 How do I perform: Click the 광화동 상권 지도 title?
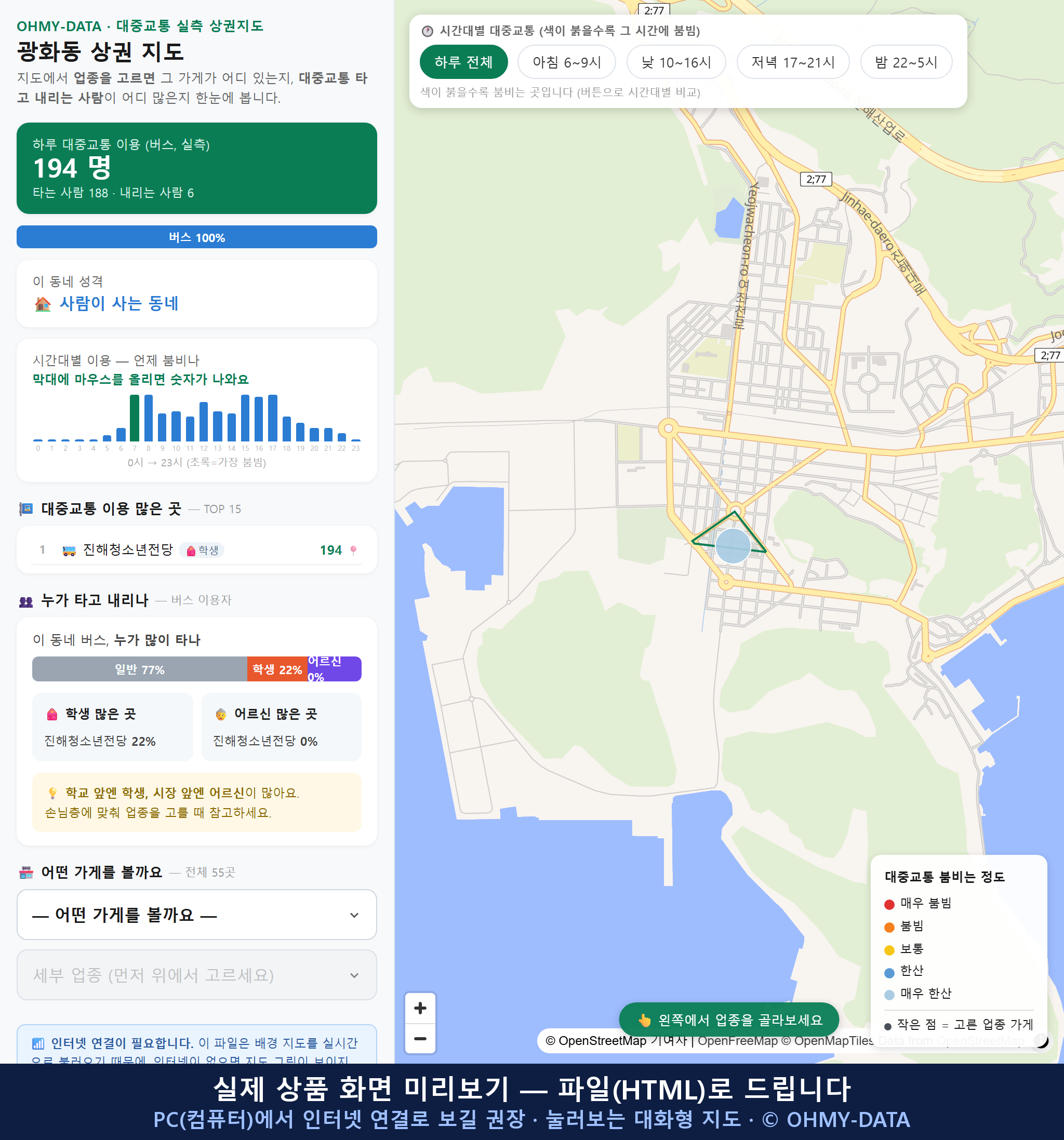[100, 51]
